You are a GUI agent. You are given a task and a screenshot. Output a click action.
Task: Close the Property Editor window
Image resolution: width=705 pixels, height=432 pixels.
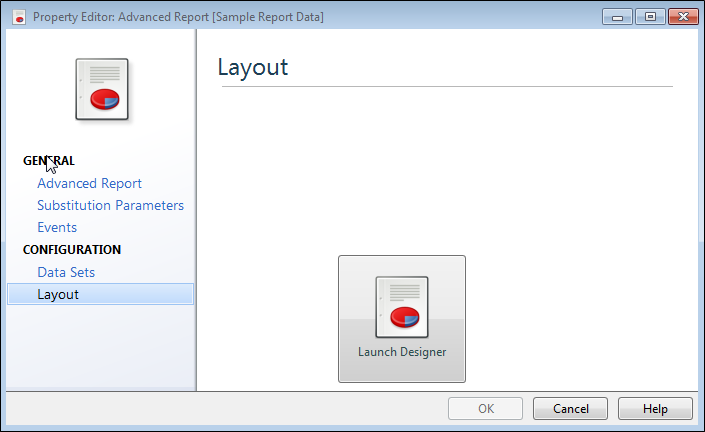tap(683, 17)
